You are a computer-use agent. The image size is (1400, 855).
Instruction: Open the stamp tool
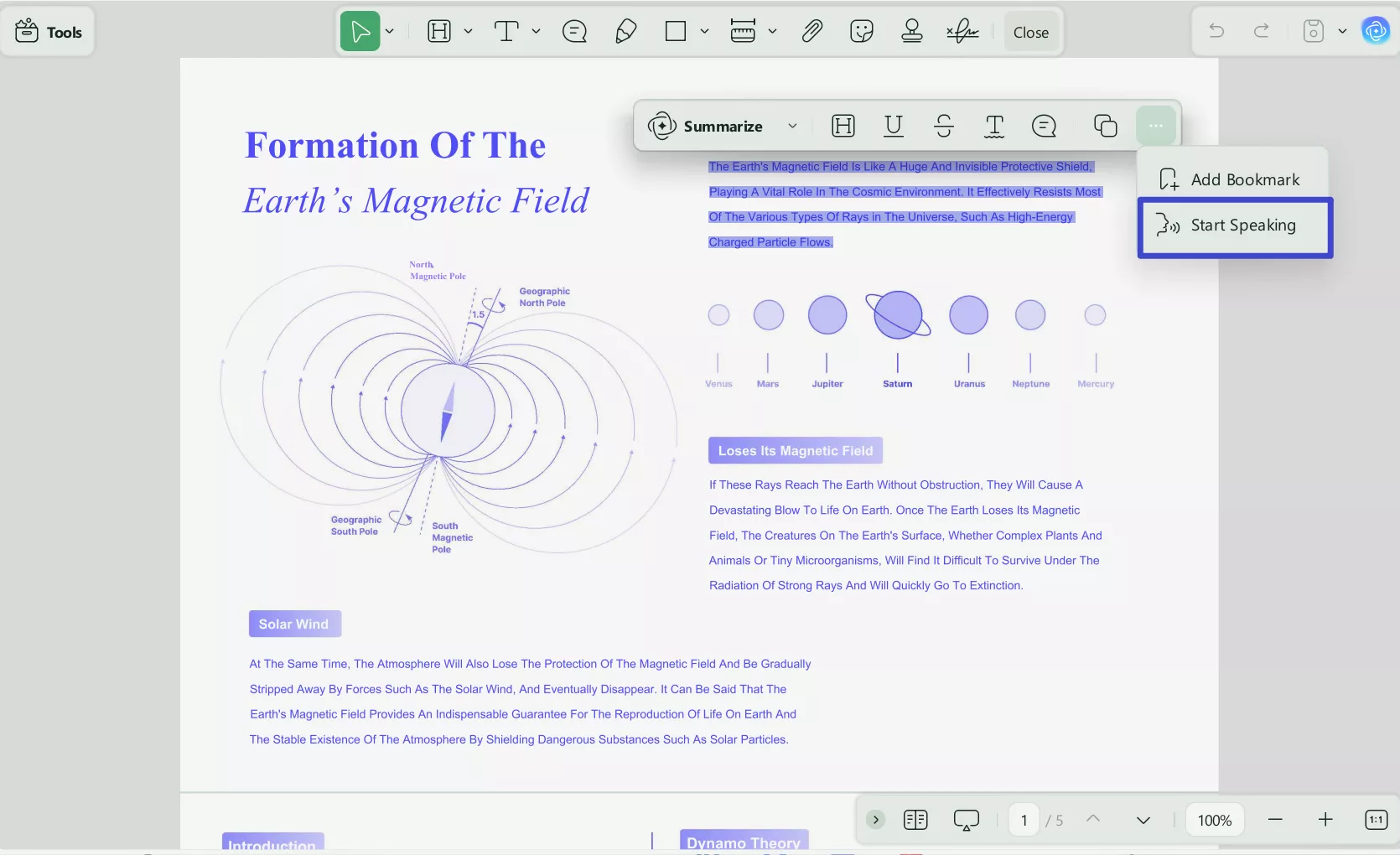[911, 32]
